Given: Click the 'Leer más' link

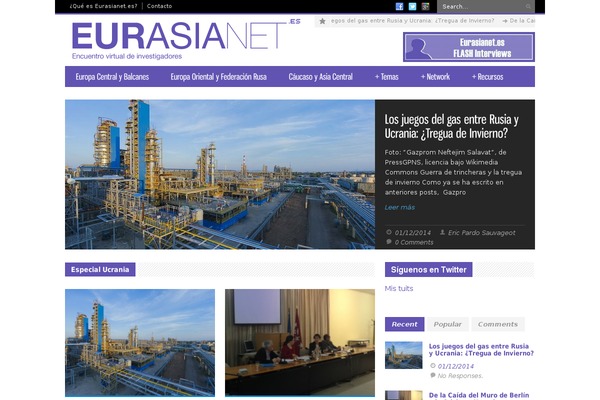Looking at the screenshot, I should point(399,207).
